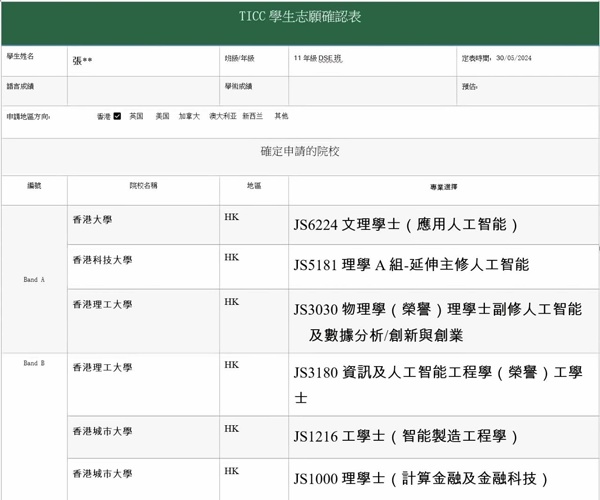Image resolution: width=600 pixels, height=500 pixels.
Task: Select the 院校名稱 column header
Action: [143, 186]
